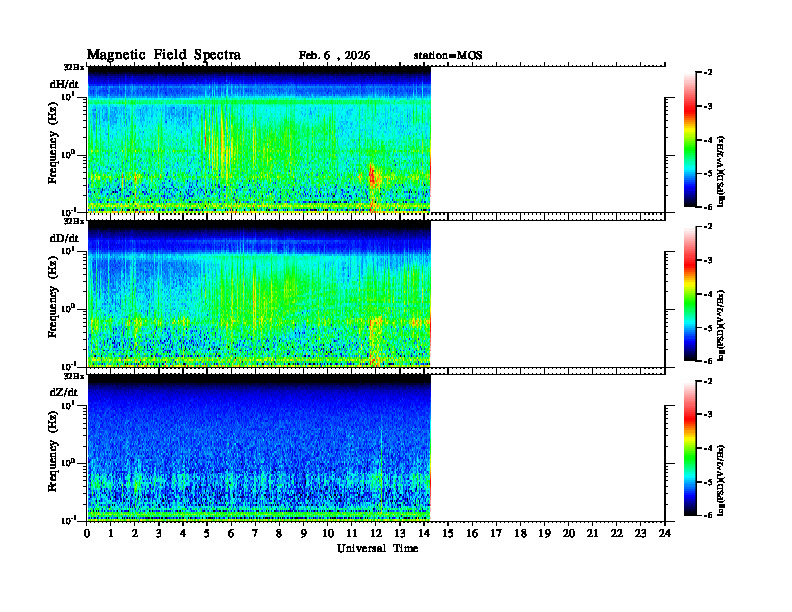The height and width of the screenshot is (612, 792).
Task: Click hour 3 on the Universal Time axis
Action: [x=159, y=534]
